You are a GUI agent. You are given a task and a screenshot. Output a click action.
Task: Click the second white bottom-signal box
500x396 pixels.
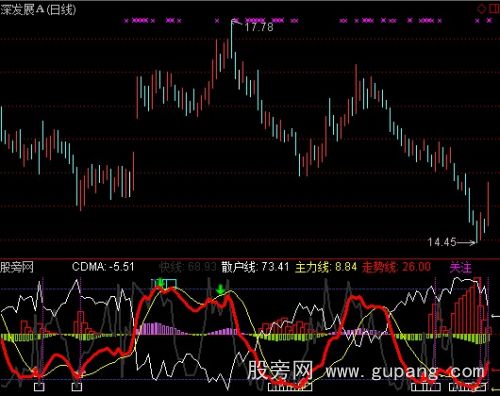pyautogui.click(x=77, y=387)
